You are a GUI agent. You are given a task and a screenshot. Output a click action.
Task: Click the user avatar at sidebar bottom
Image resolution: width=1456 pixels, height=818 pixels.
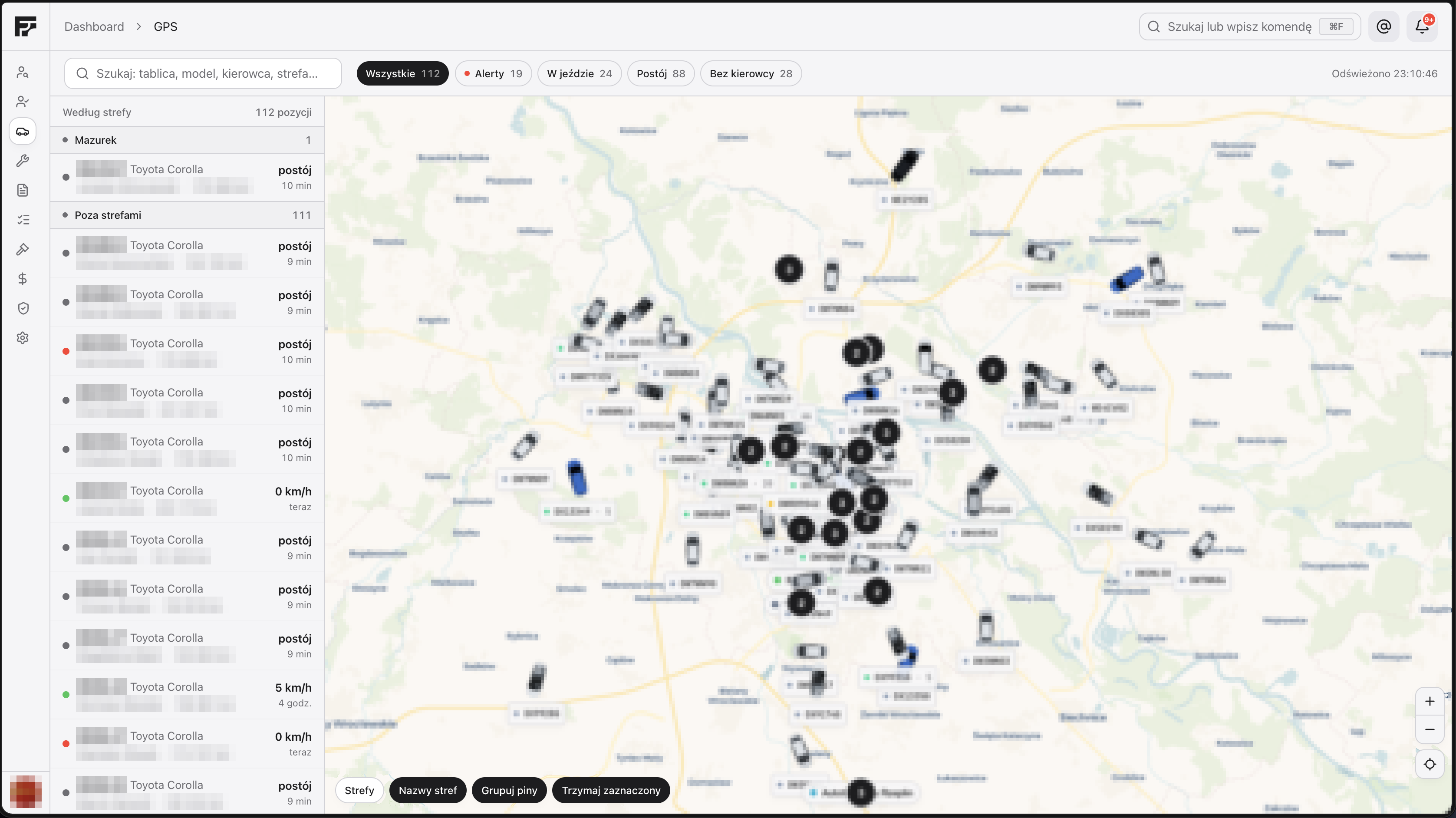(x=26, y=792)
